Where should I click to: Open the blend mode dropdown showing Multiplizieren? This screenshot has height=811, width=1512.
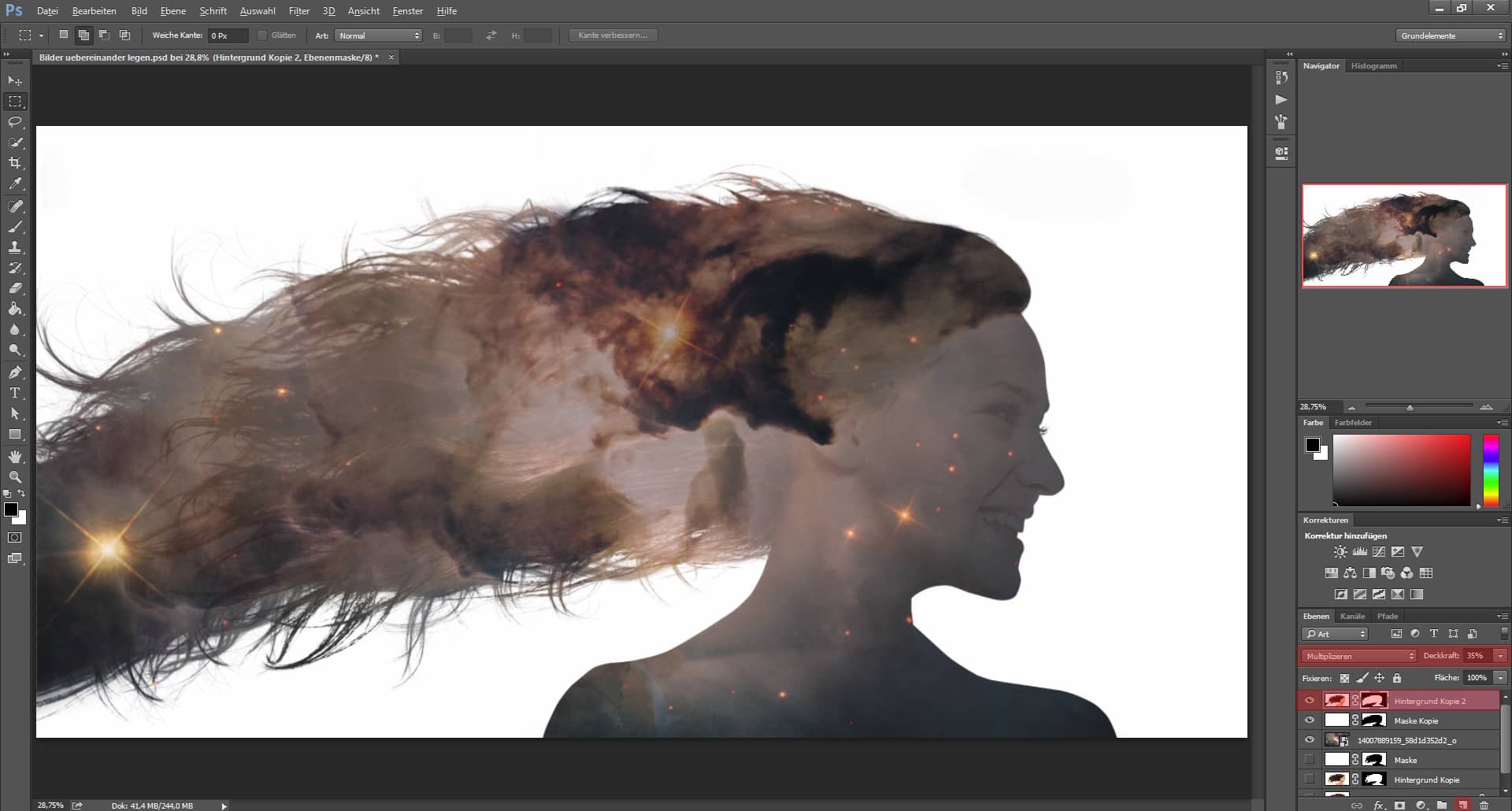pyautogui.click(x=1358, y=655)
